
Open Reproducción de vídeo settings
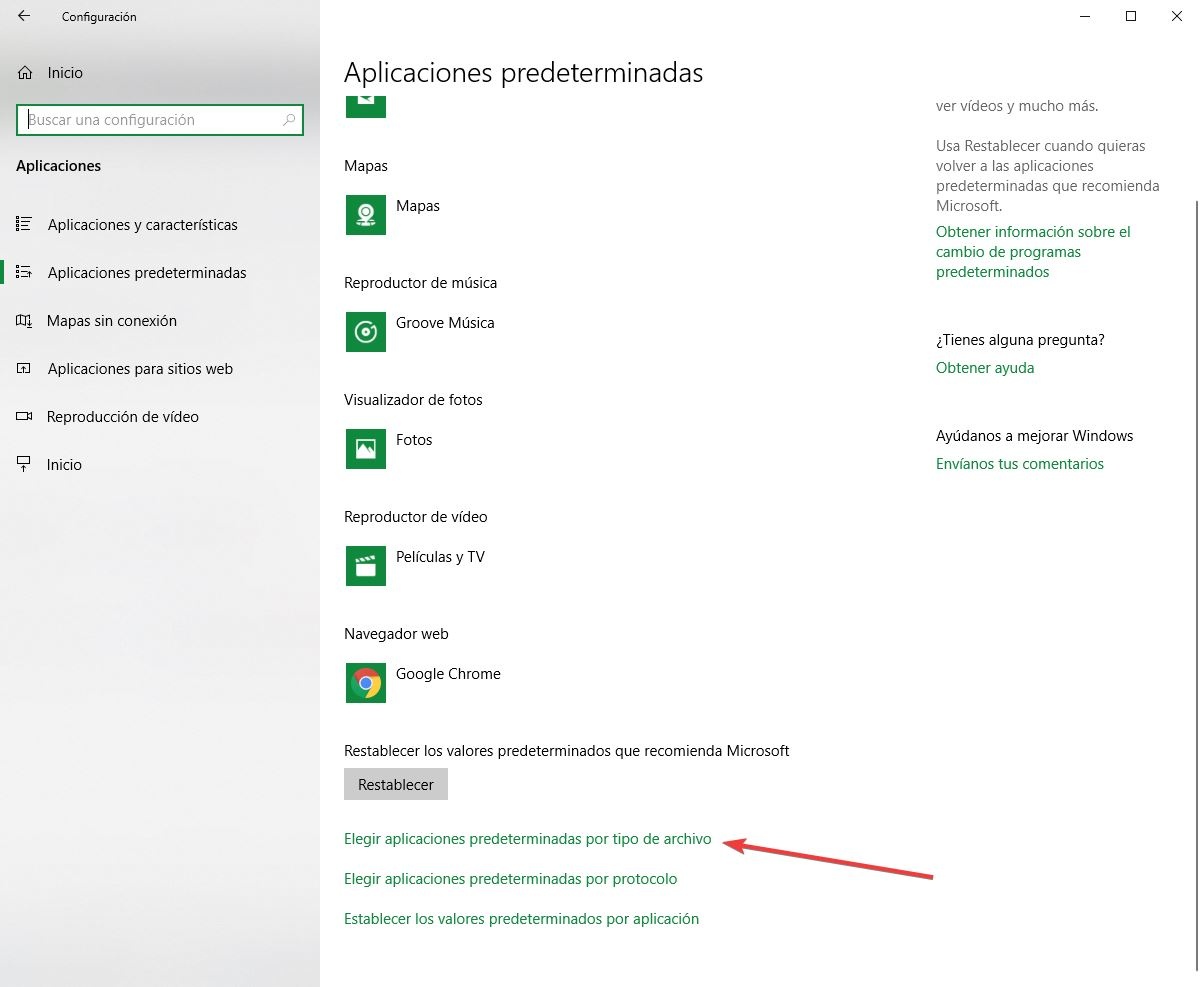[x=122, y=417]
